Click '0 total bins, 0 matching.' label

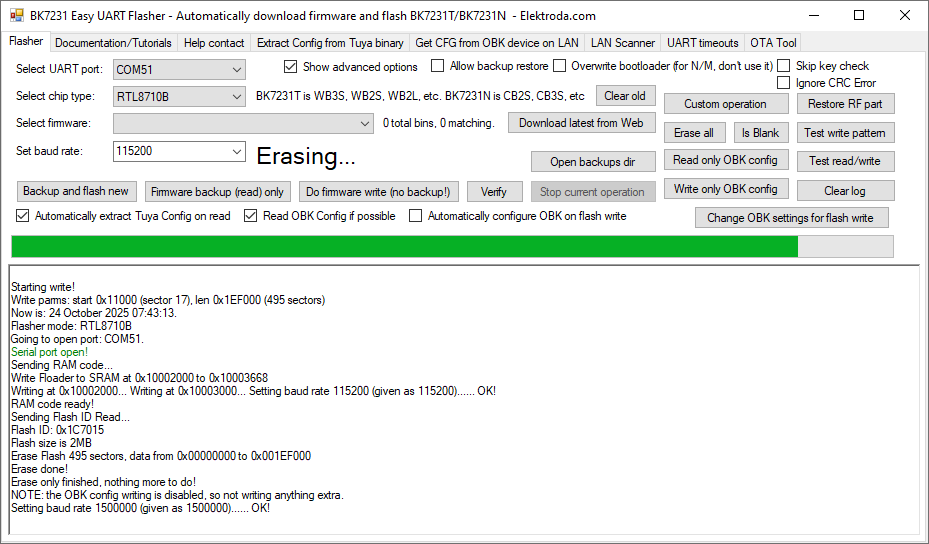[438, 123]
